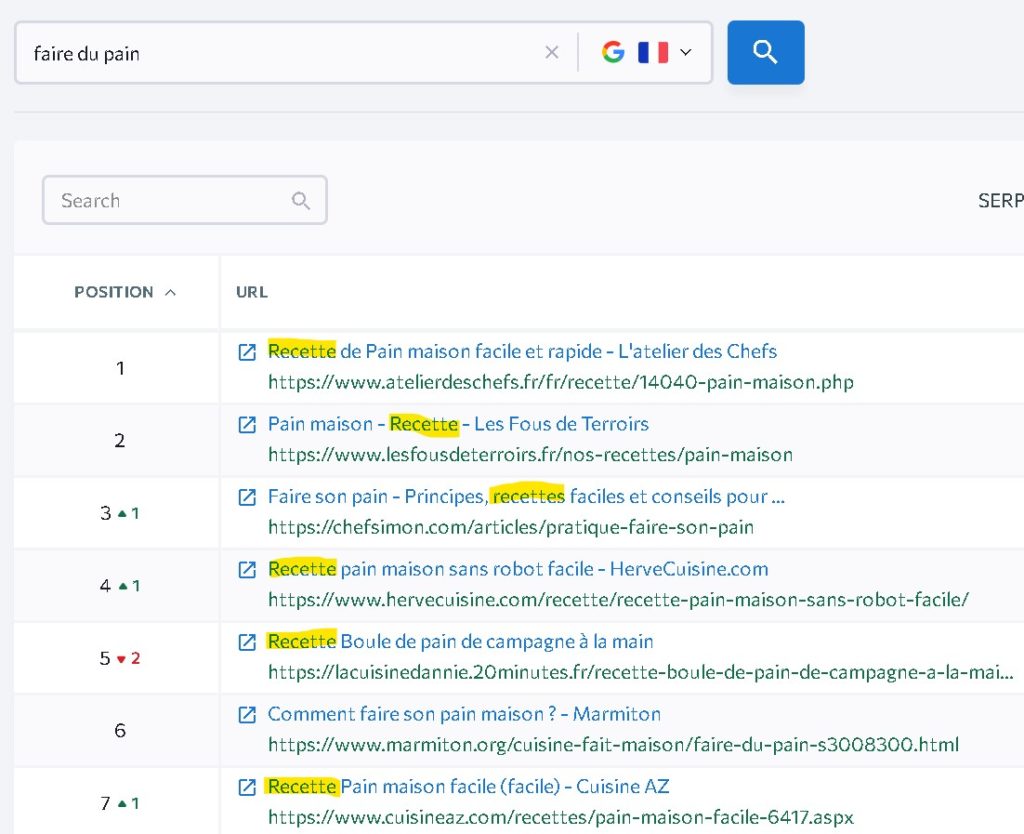Click the lacuisinedannie.20minutes.fr URL text
The width and height of the screenshot is (1024, 834).
(x=641, y=672)
